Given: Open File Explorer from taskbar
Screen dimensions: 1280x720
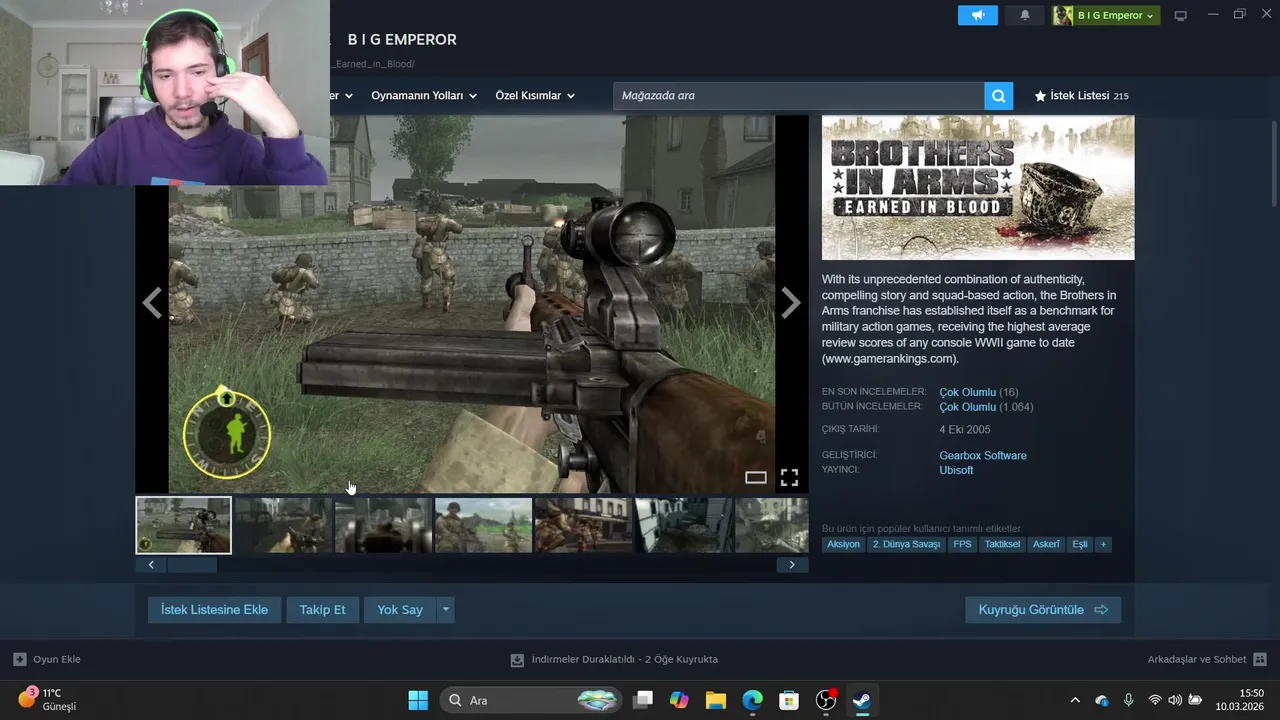Looking at the screenshot, I should tap(716, 700).
